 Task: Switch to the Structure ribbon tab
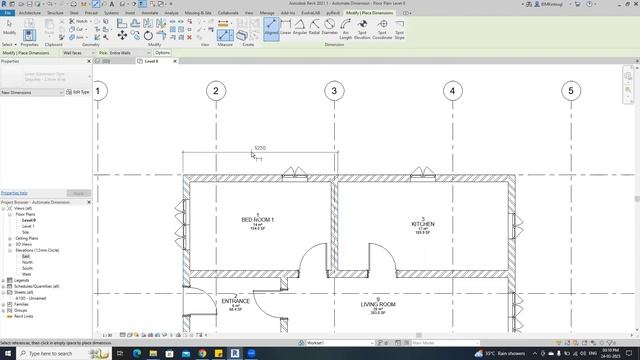tap(56, 13)
